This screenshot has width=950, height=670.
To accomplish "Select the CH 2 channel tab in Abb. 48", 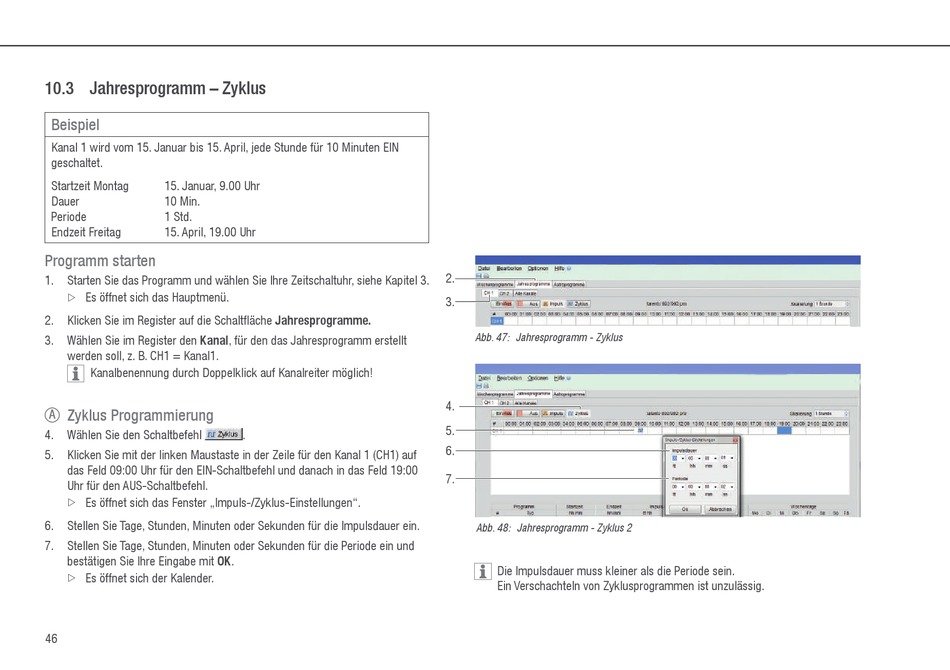I will tap(506, 403).
